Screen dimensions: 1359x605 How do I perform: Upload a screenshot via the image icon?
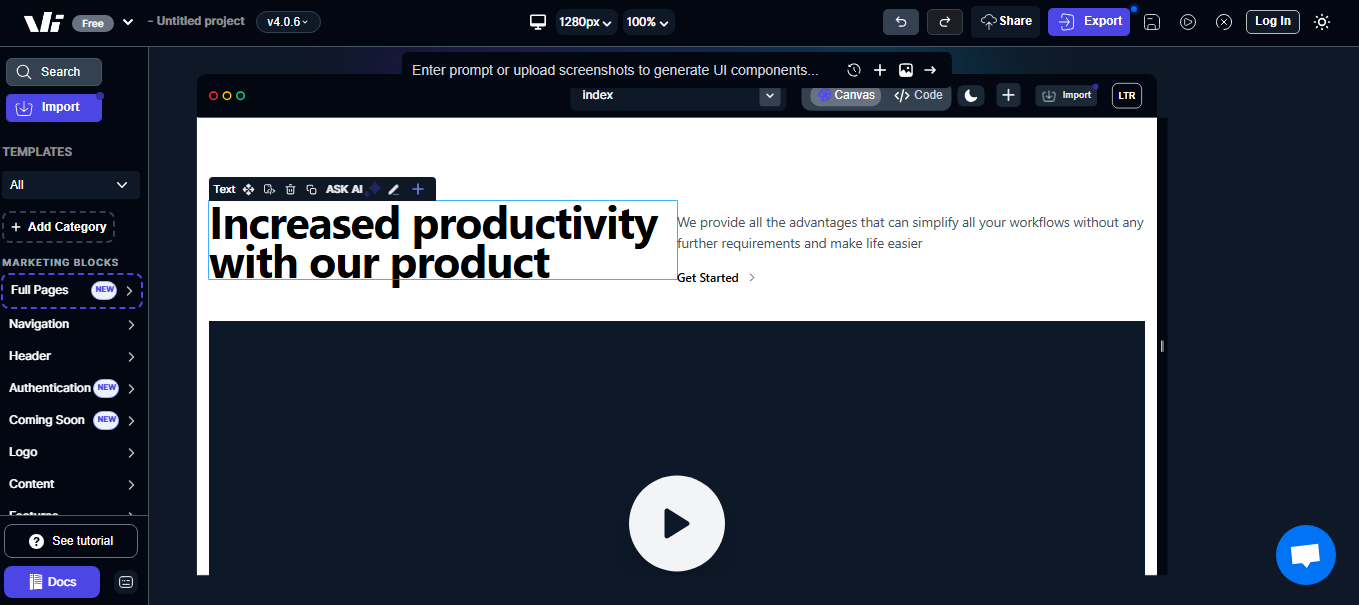[906, 70]
